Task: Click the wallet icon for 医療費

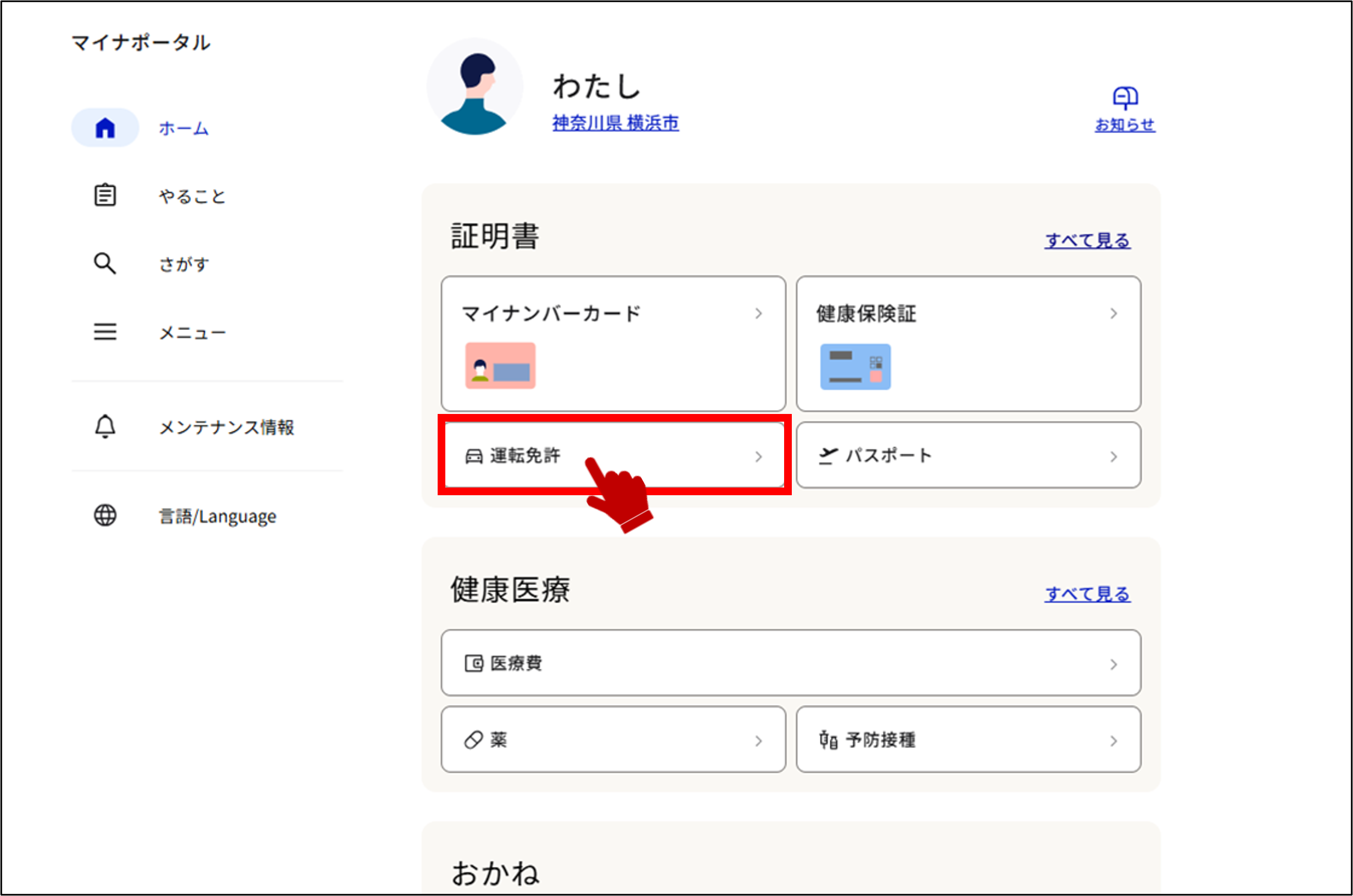Action: click(x=474, y=663)
